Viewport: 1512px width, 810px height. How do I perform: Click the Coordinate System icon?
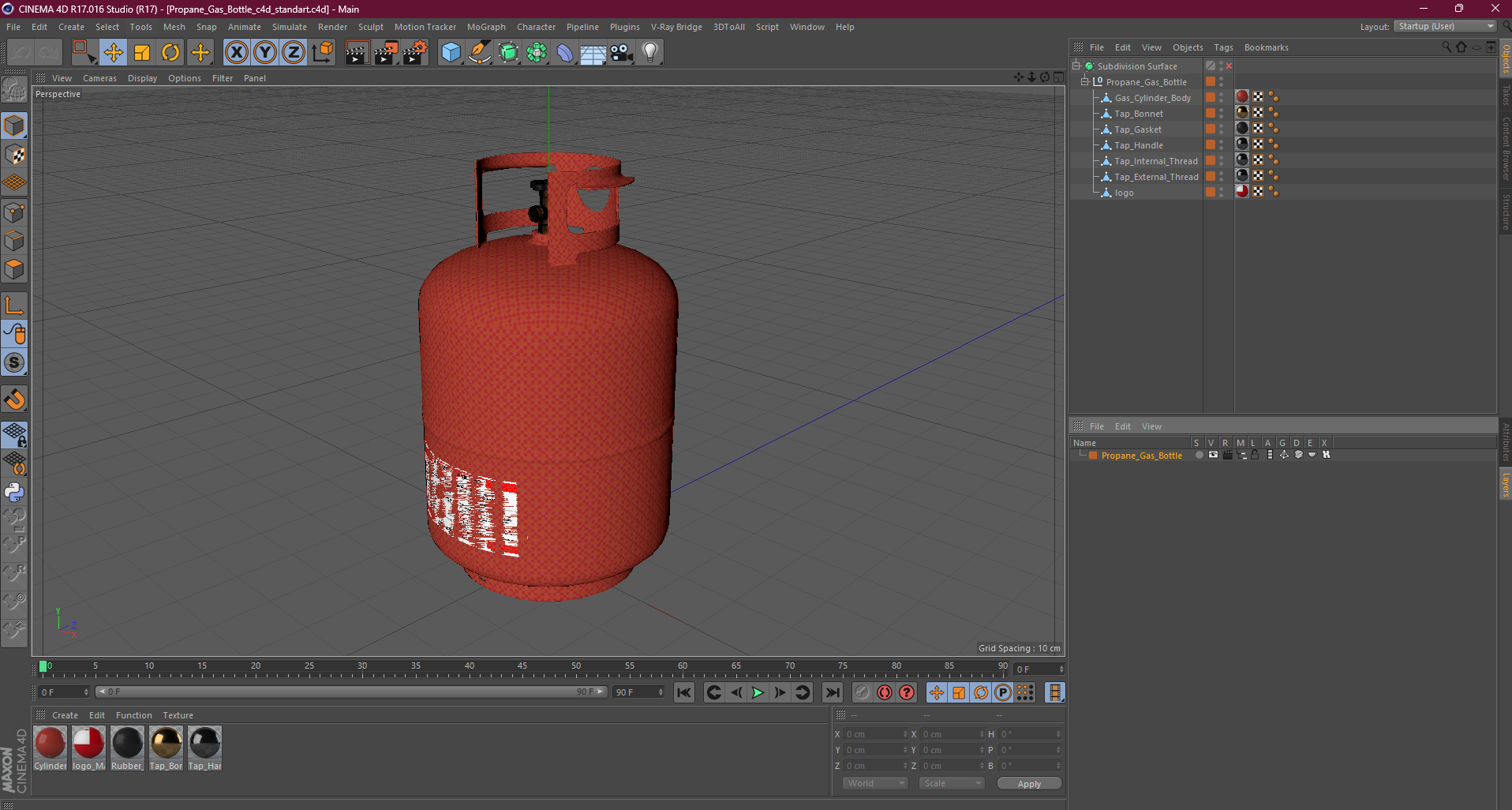(x=323, y=53)
